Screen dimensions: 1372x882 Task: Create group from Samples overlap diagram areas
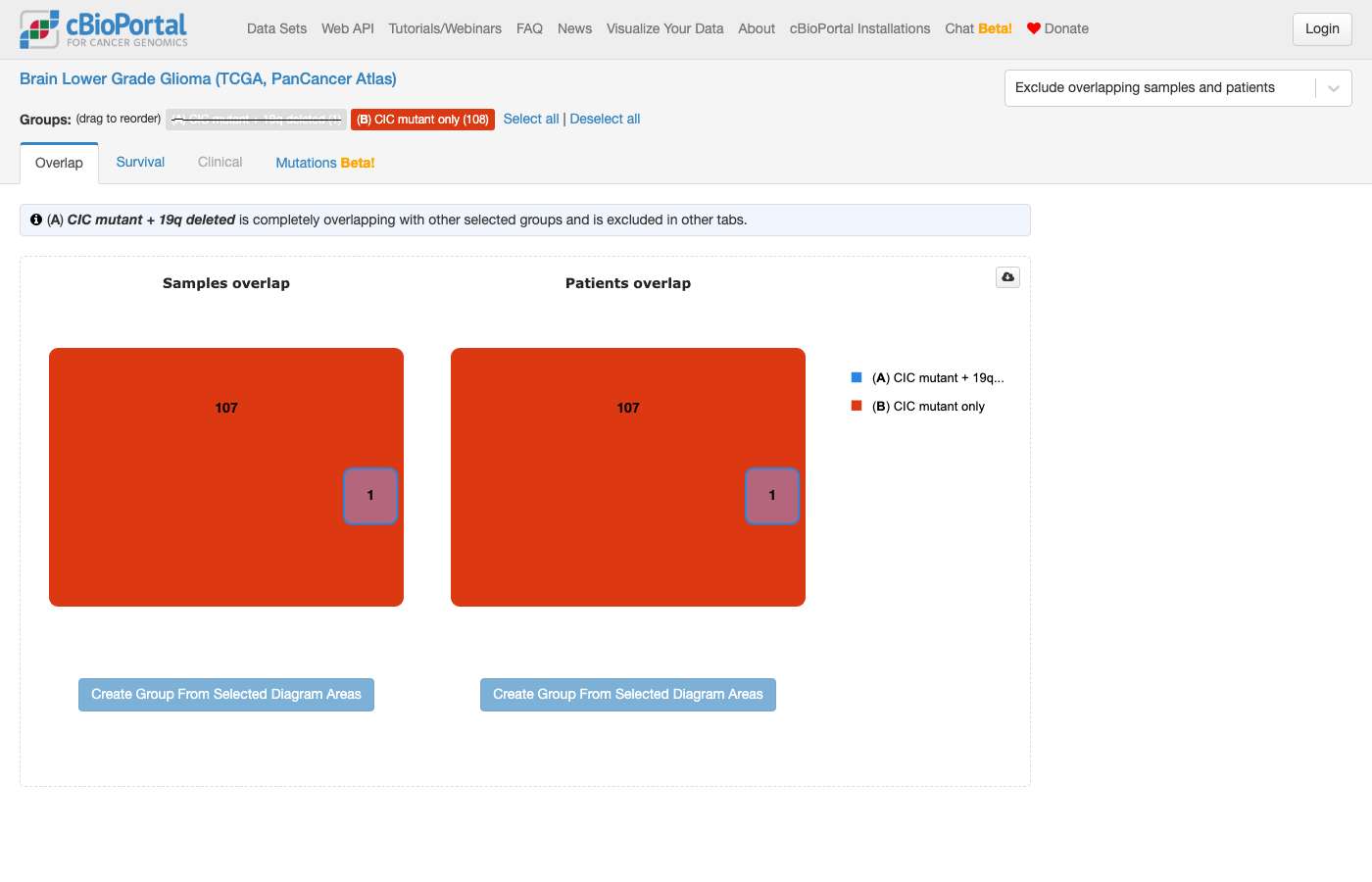coord(226,695)
